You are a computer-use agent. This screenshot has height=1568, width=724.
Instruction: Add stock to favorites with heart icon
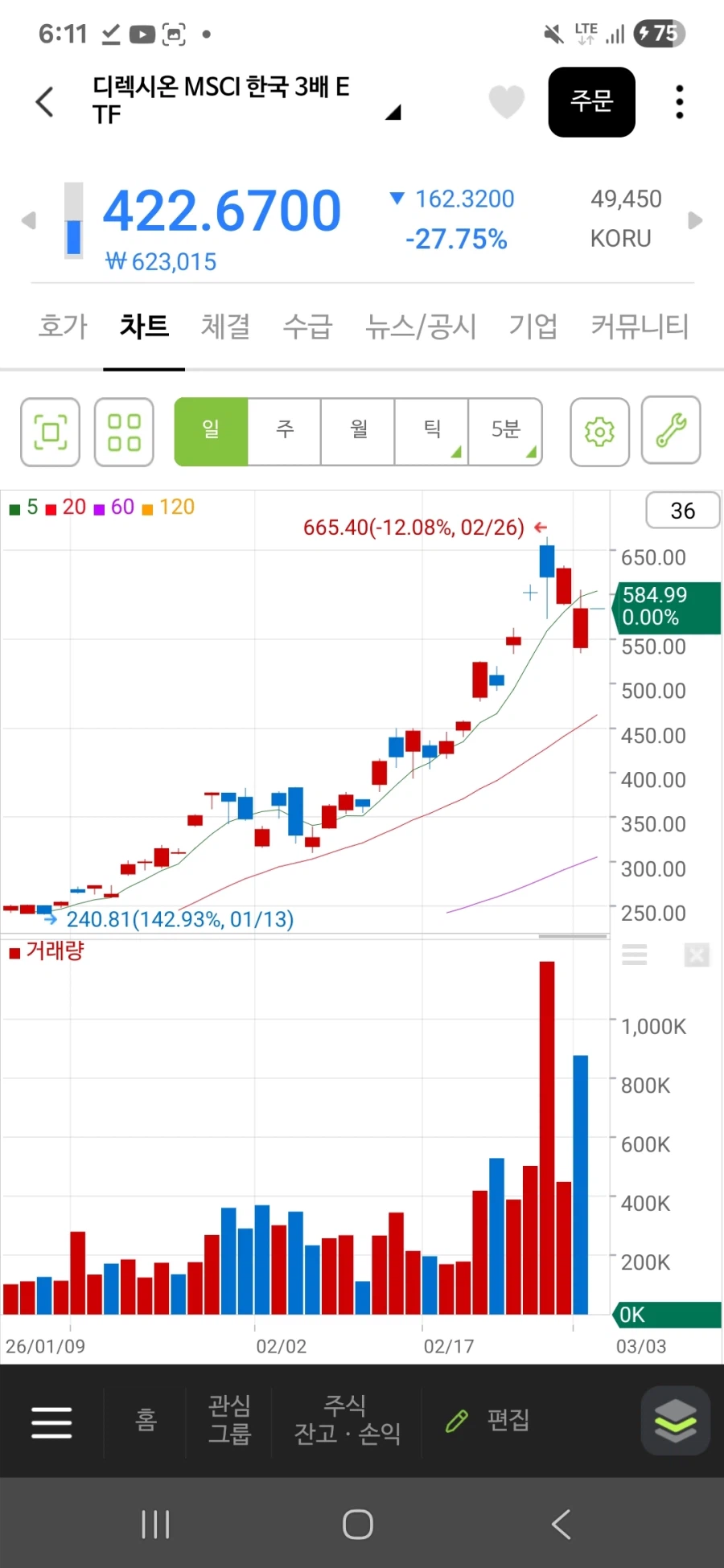(507, 102)
